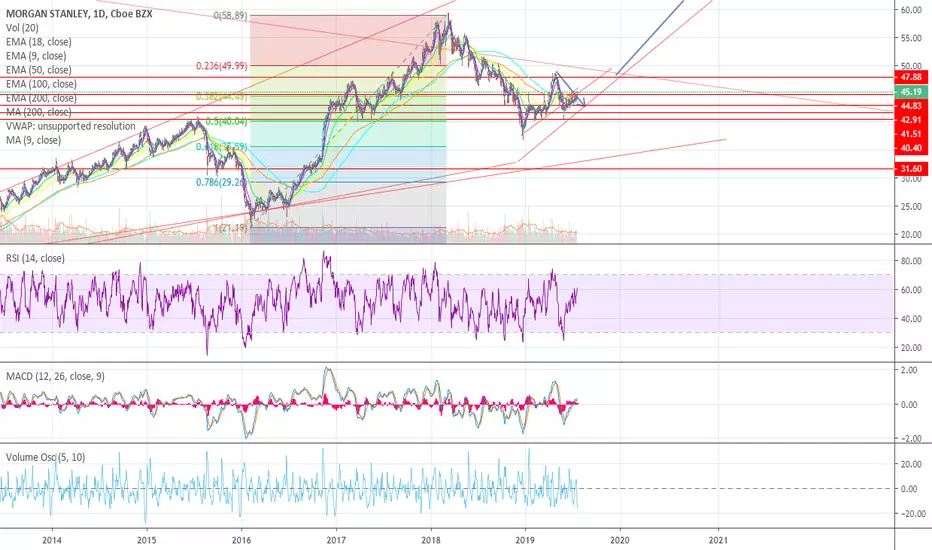The height and width of the screenshot is (550, 932).
Task: Click 80.00 on the RSI scale
Action: (911, 261)
